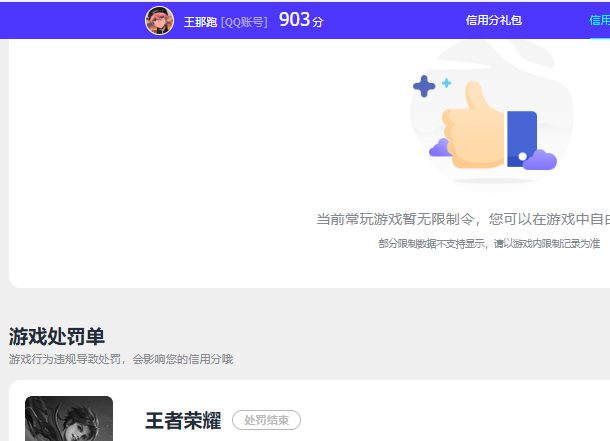
Task: Click the user avatar in the header
Action: (160, 21)
